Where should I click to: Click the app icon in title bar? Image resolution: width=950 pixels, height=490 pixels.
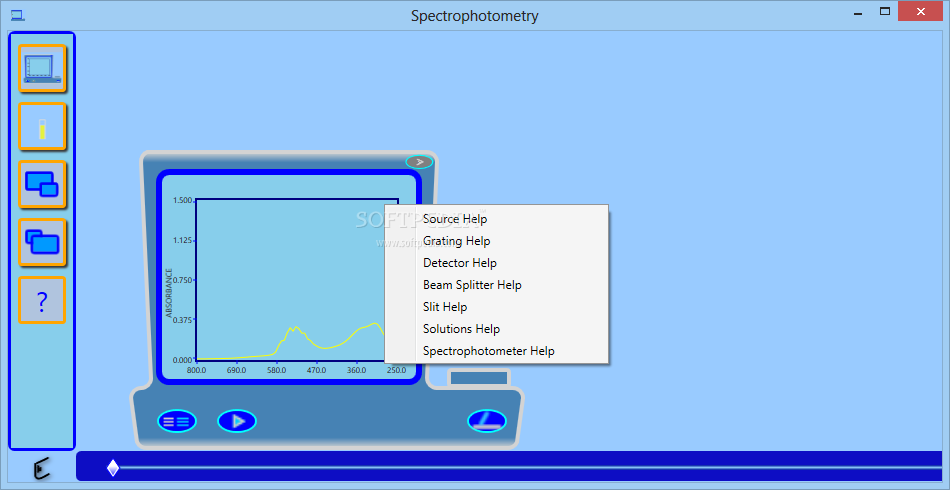[17, 16]
